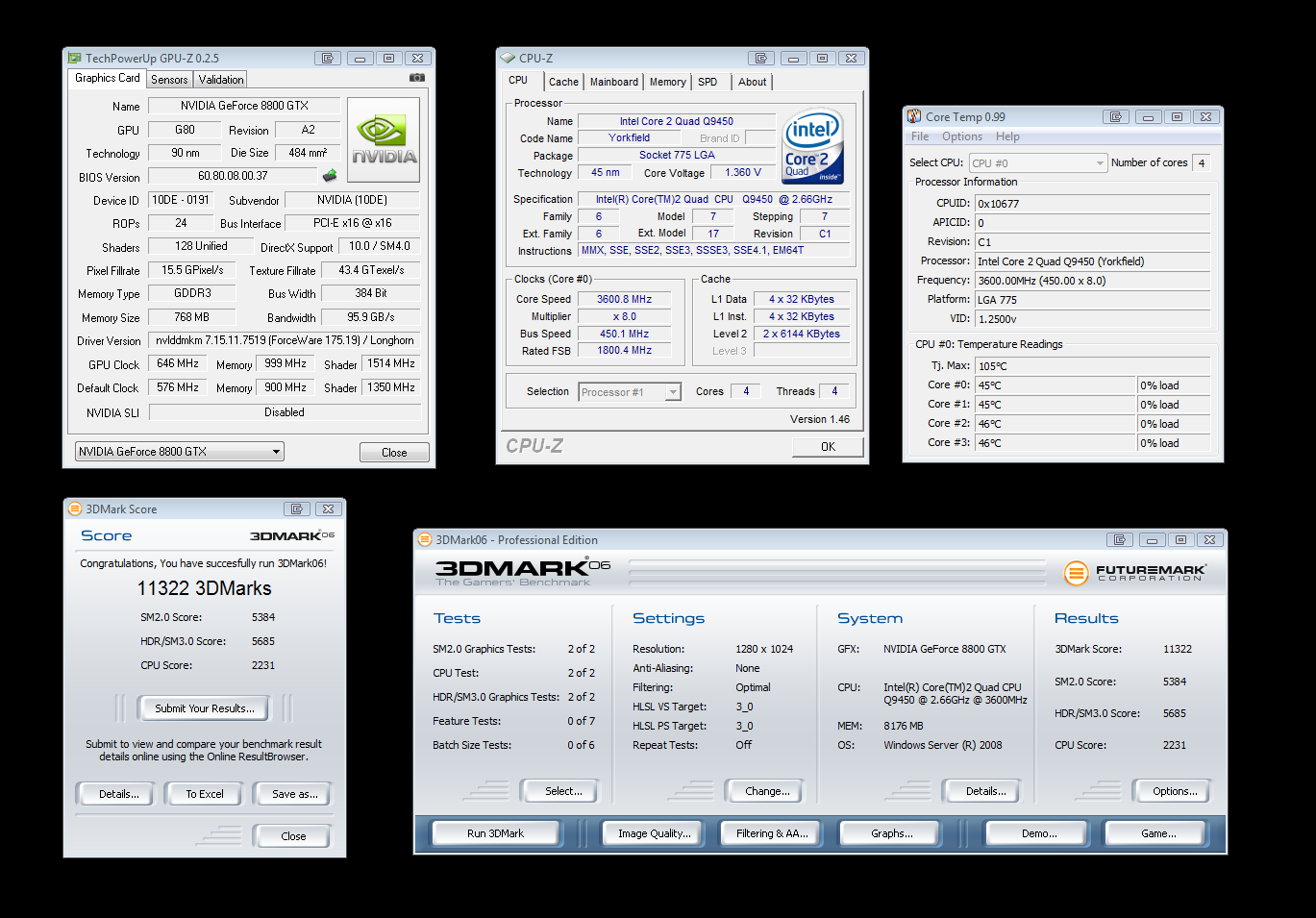This screenshot has width=1316, height=918.
Task: Open the Memory tab in CPU-Z
Action: 667,83
